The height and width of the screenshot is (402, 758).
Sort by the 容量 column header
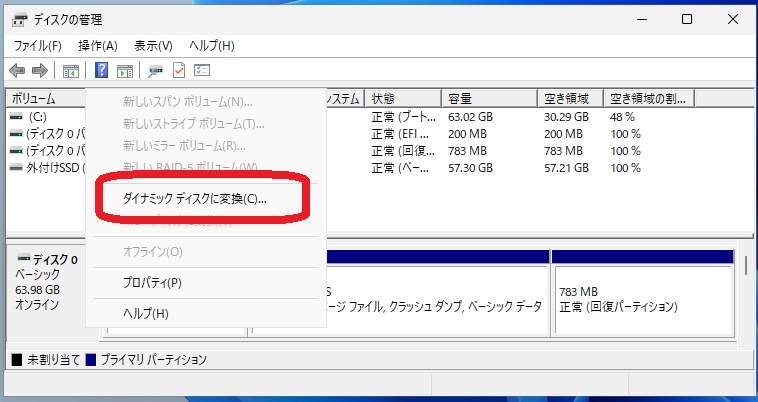489,99
